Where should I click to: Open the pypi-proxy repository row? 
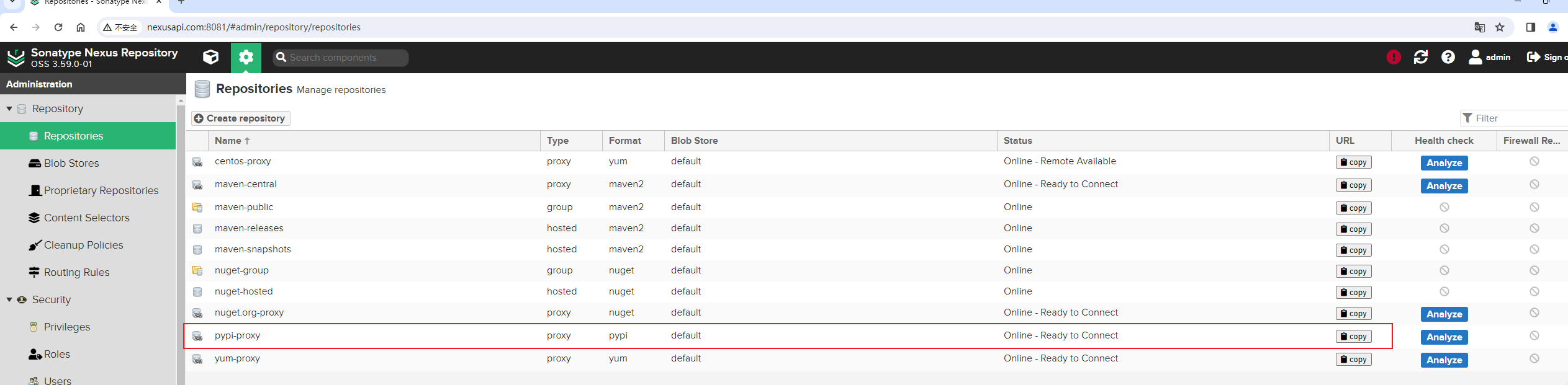(x=876, y=336)
